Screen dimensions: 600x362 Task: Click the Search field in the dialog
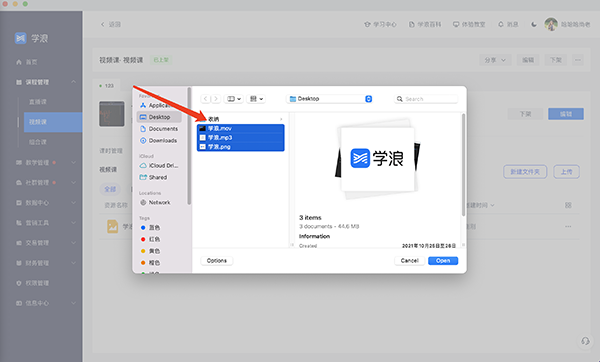[426, 99]
